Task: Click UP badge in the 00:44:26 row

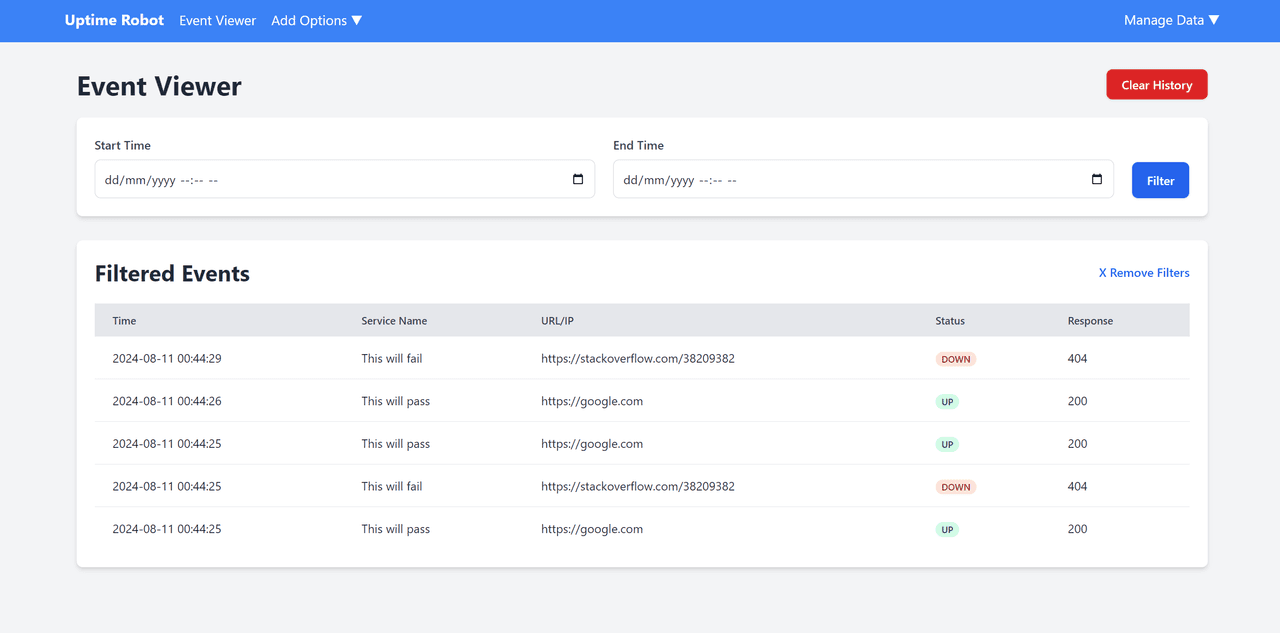Action: (x=947, y=402)
